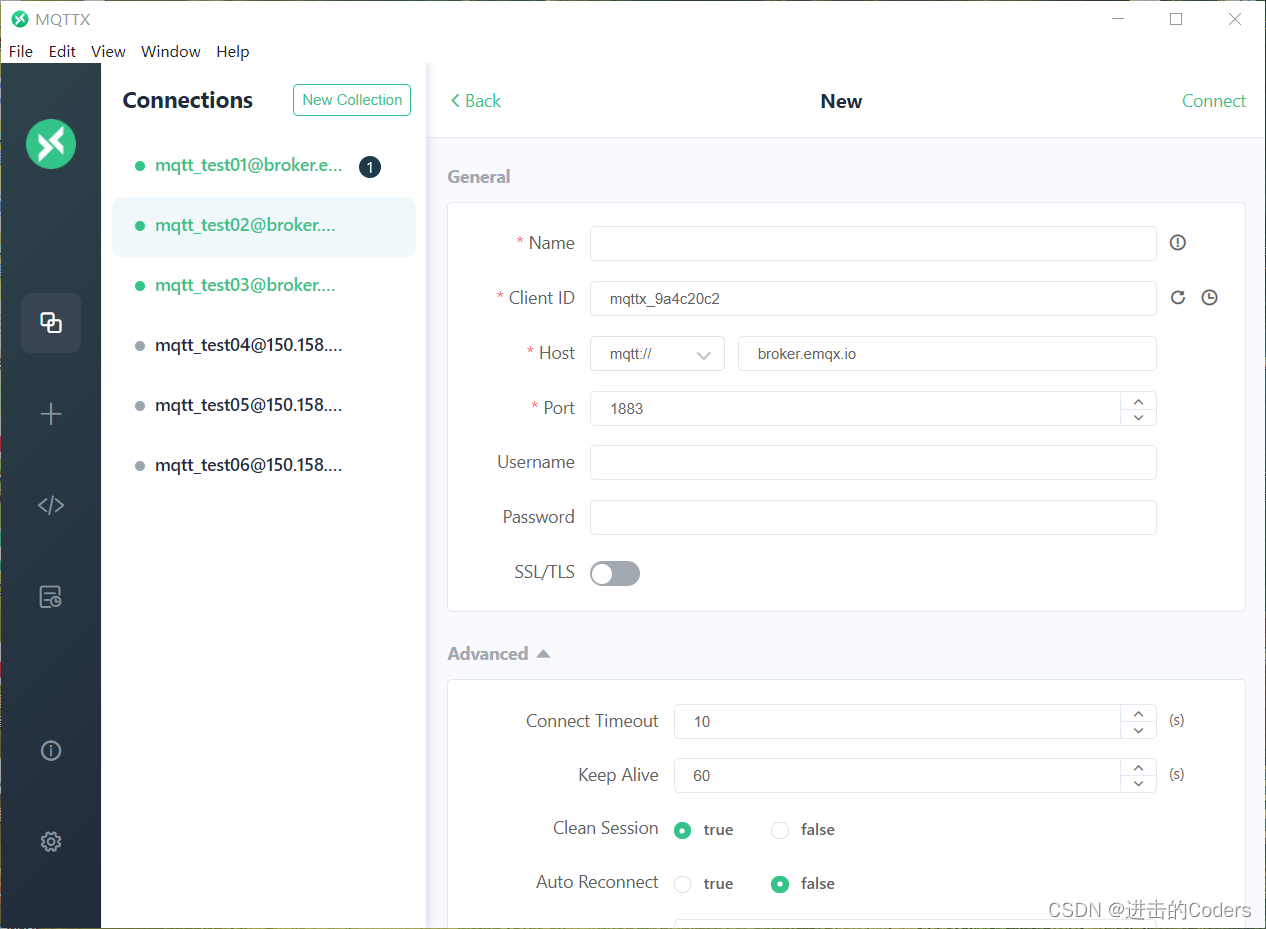The image size is (1266, 929).
Task: Open the Settings gear icon
Action: pos(51,842)
